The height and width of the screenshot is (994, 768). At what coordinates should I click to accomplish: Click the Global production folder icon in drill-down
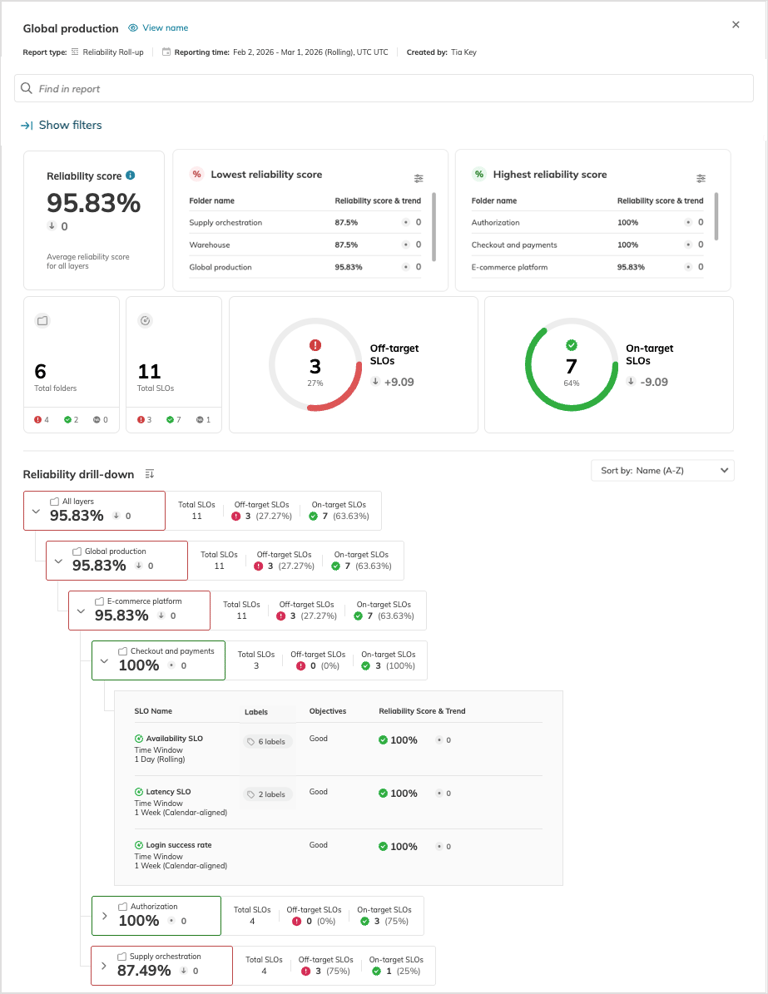click(x=77, y=552)
